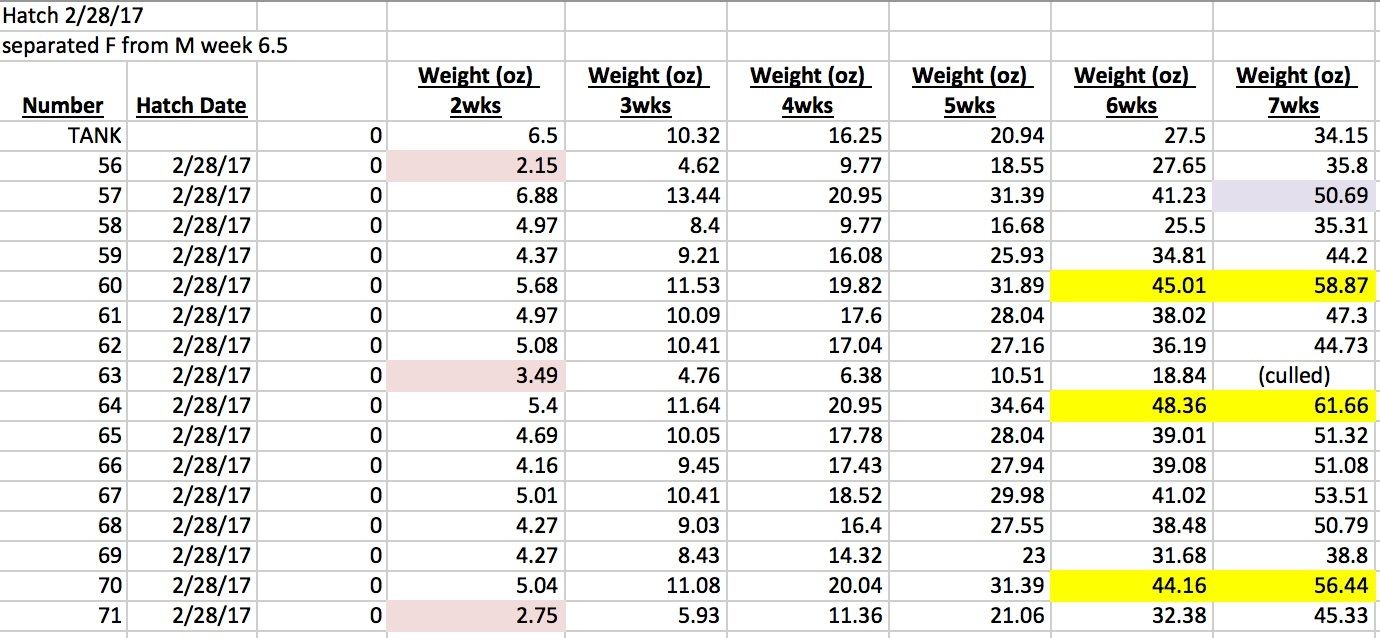Select the lavender-shaded 50.69 cell
Image resolution: width=1380 pixels, height=638 pixels.
[x=1294, y=195]
